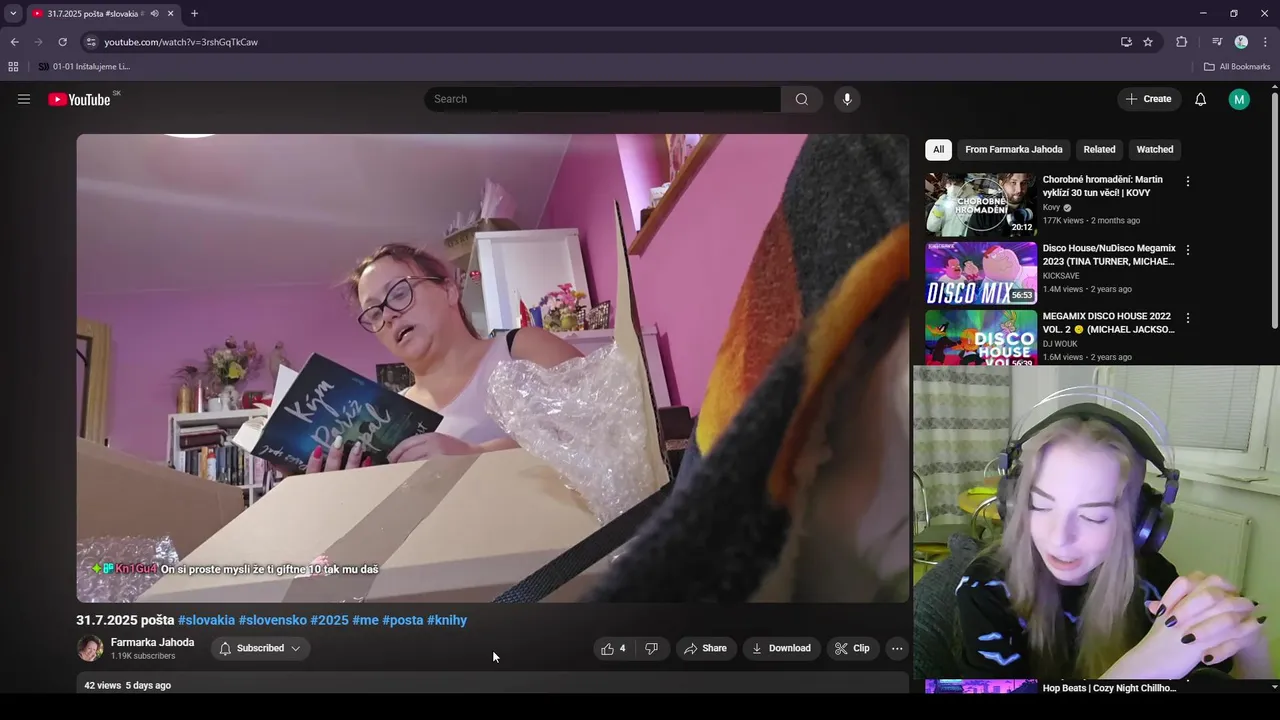
Task: Click the Download button
Action: (x=781, y=648)
